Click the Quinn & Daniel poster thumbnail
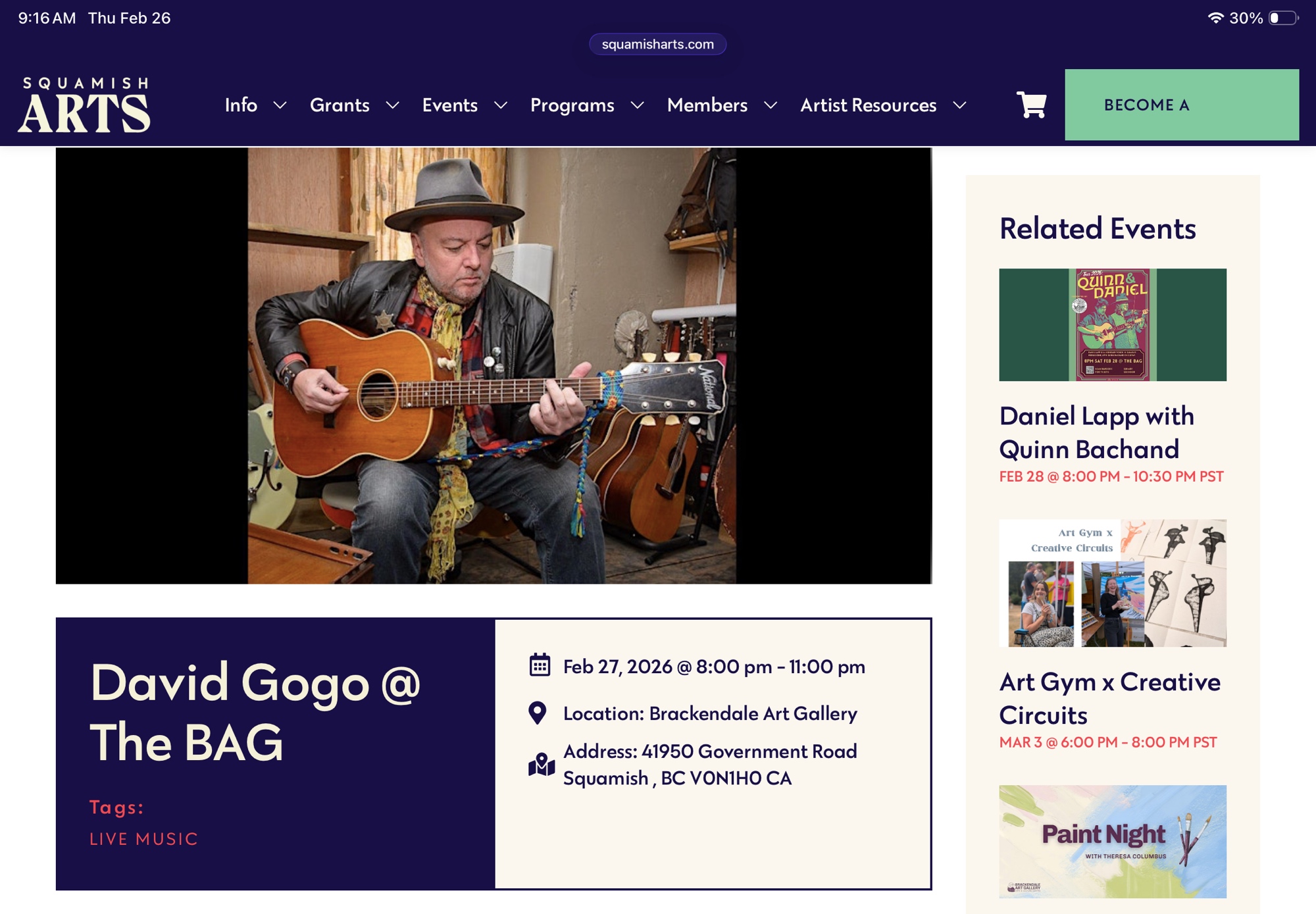This screenshot has height=914, width=1316. [x=1112, y=324]
